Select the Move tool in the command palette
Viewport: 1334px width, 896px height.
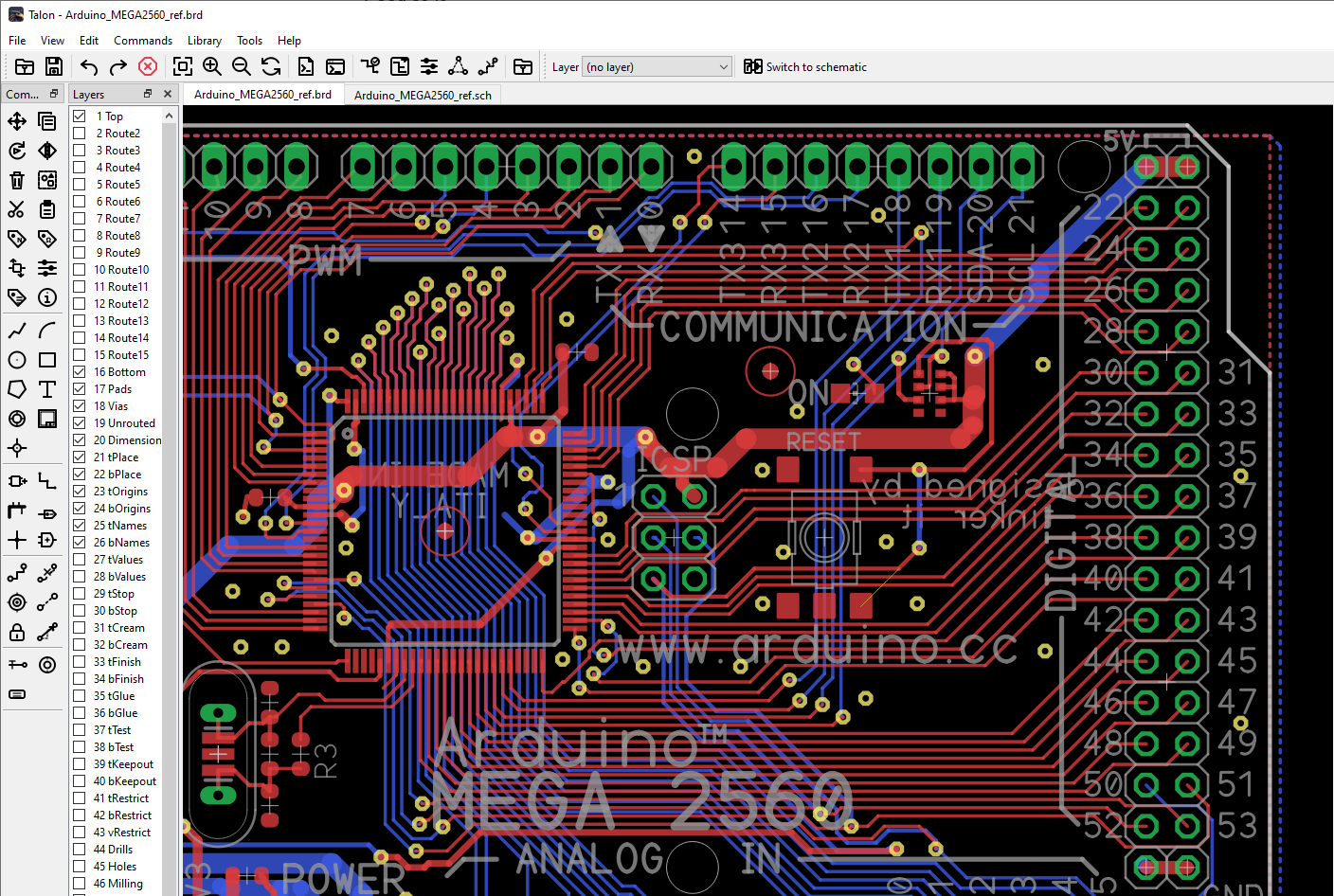pyautogui.click(x=17, y=120)
